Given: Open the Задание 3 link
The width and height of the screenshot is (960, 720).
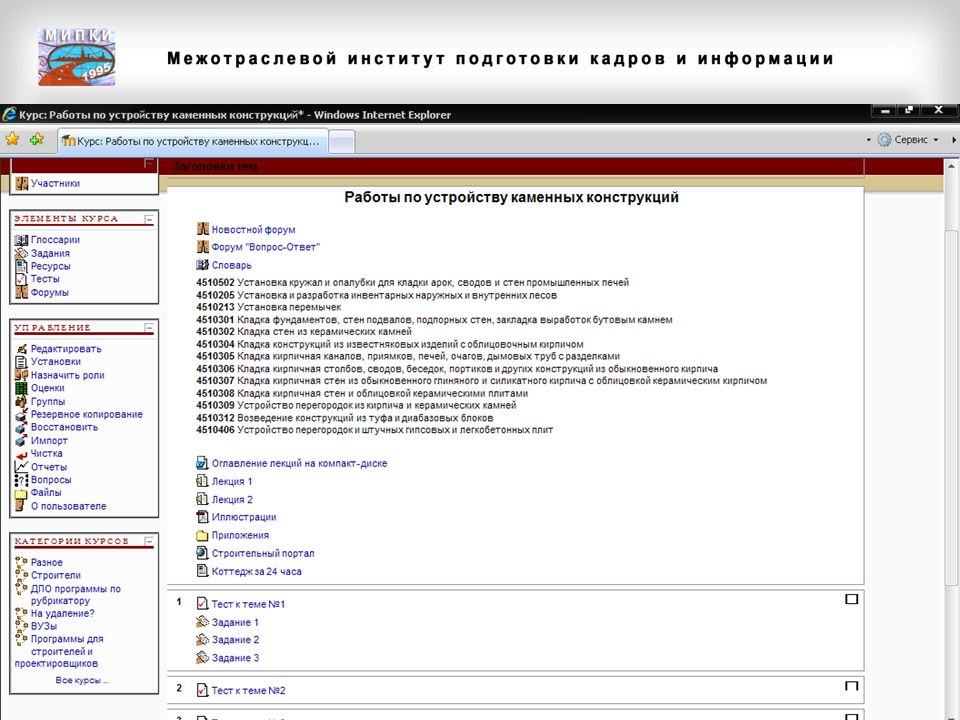Looking at the screenshot, I should (235, 658).
